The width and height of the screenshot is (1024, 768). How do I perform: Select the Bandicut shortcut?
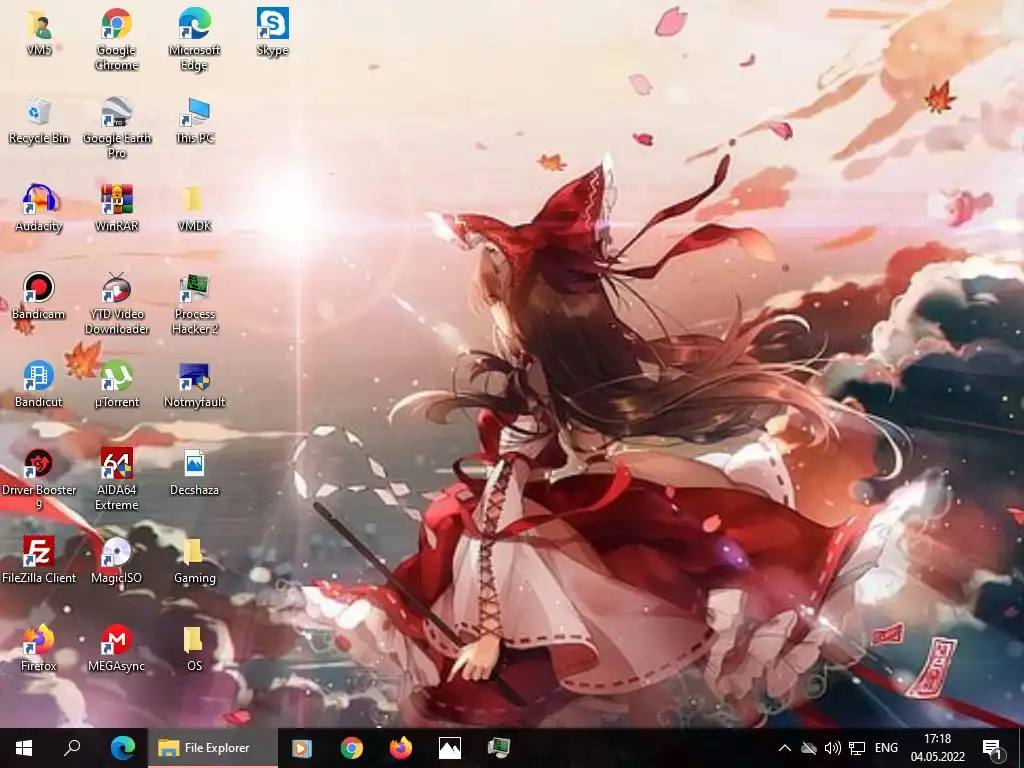click(39, 384)
